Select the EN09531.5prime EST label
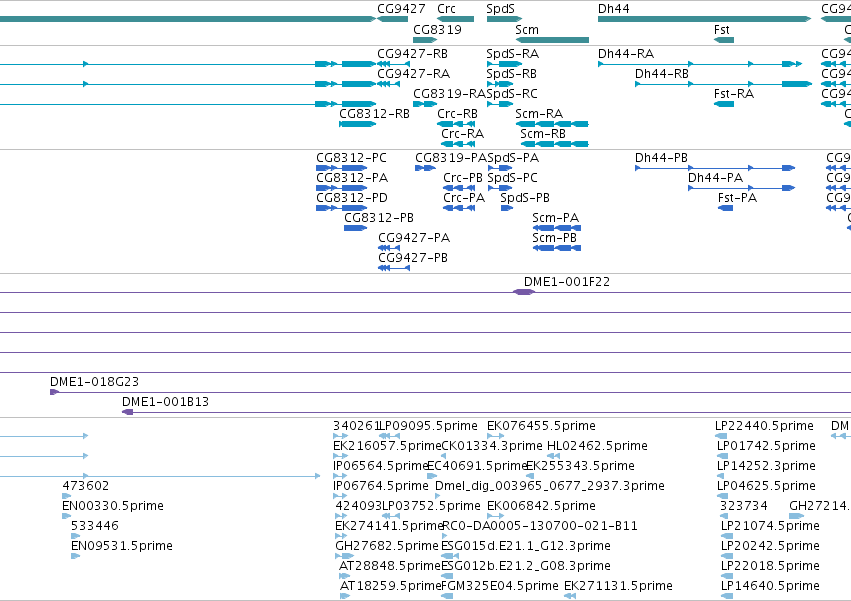 pos(122,547)
